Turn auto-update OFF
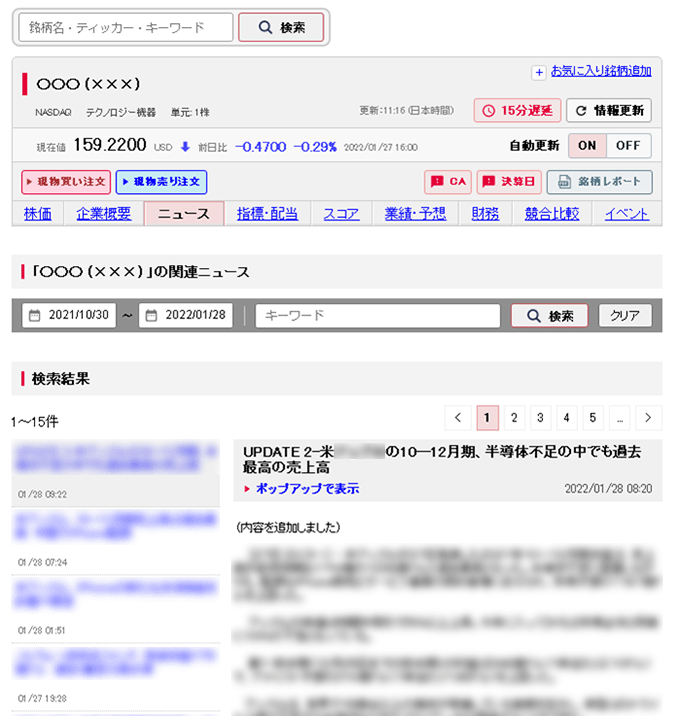 click(628, 145)
